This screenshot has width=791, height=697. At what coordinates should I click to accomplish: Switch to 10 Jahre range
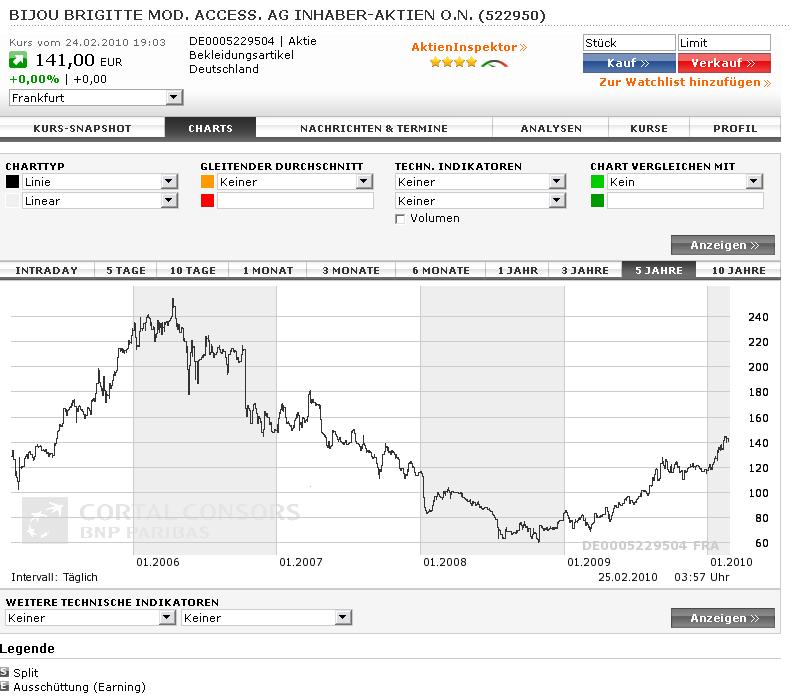[739, 270]
